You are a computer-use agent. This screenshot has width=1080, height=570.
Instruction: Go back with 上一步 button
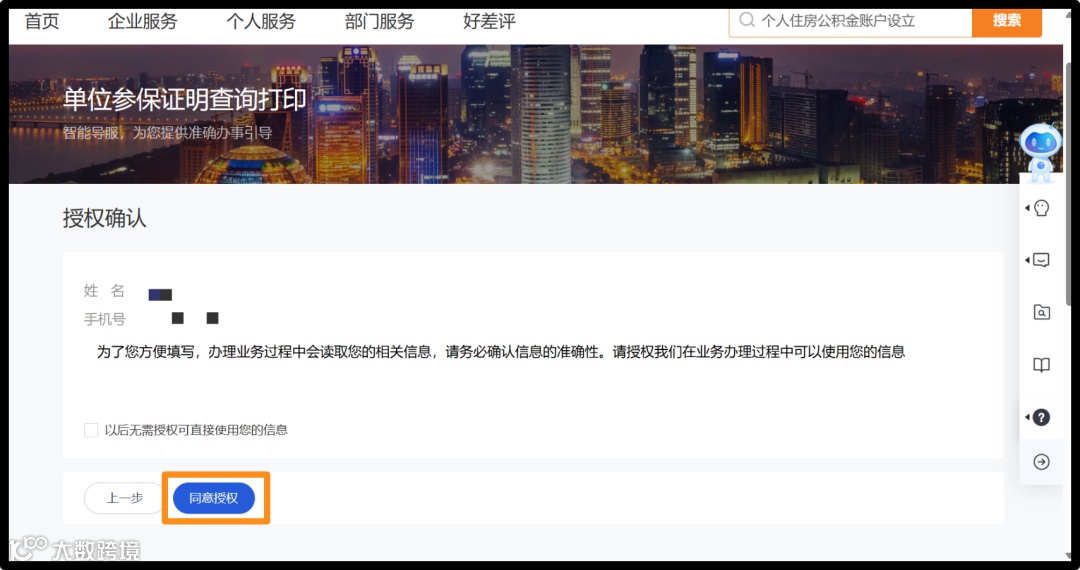124,498
